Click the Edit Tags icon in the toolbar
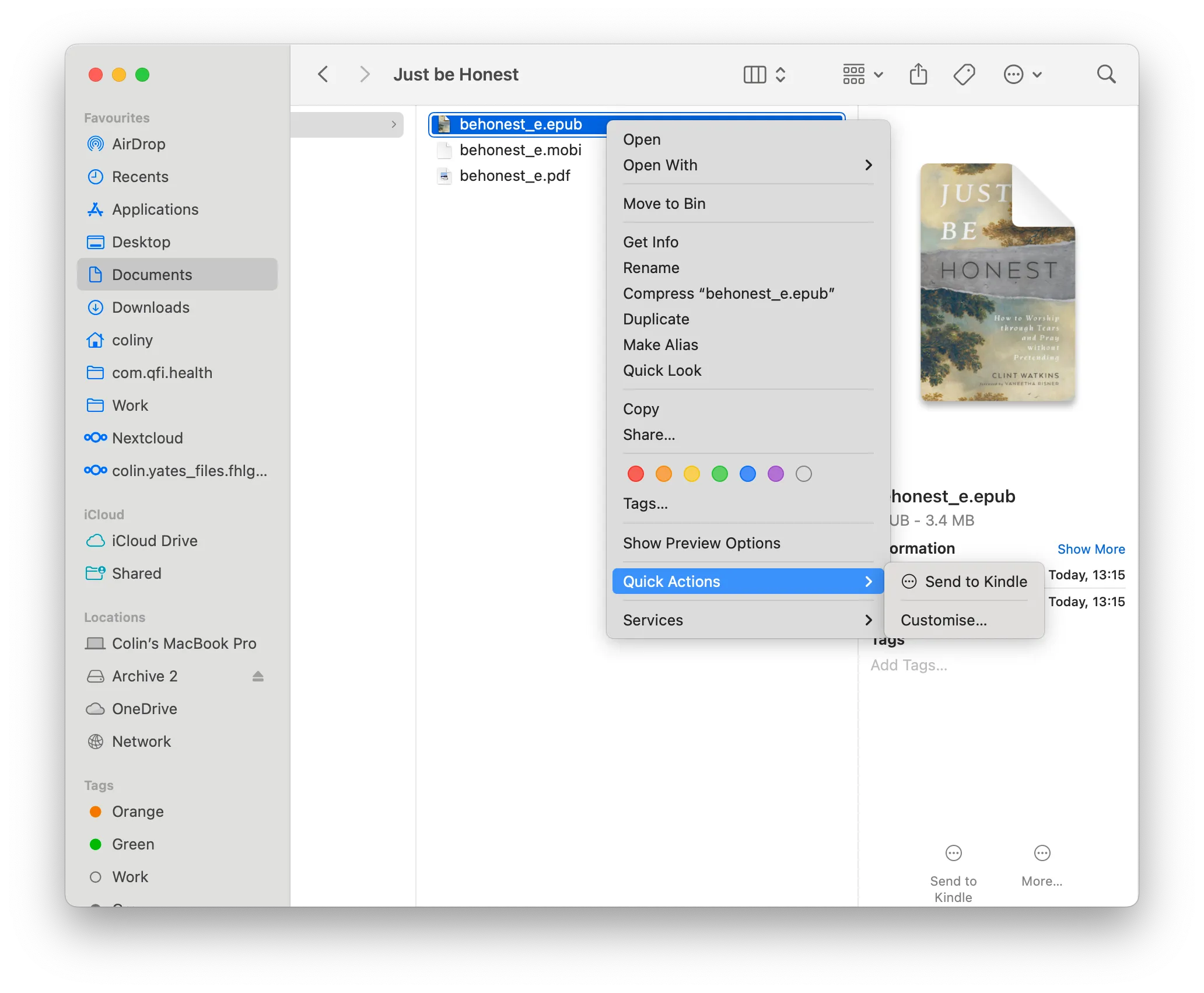The width and height of the screenshot is (1204, 993). pyautogui.click(x=964, y=74)
